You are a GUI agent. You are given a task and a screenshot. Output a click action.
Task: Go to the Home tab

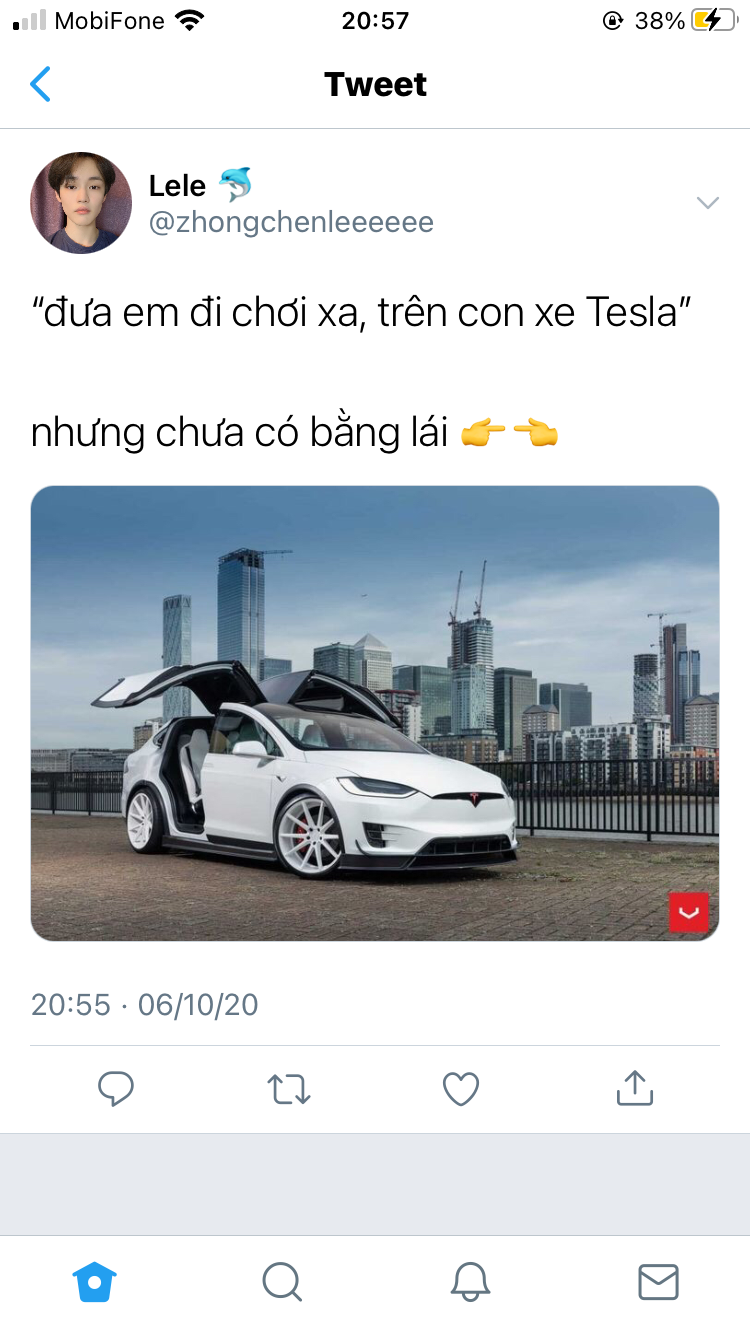click(x=95, y=1281)
